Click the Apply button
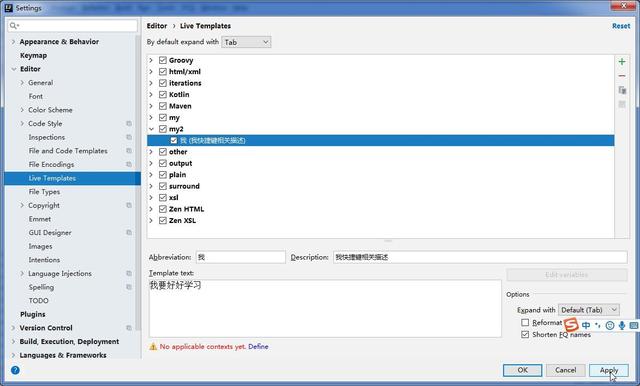The width and height of the screenshot is (640, 386). pyautogui.click(x=609, y=370)
